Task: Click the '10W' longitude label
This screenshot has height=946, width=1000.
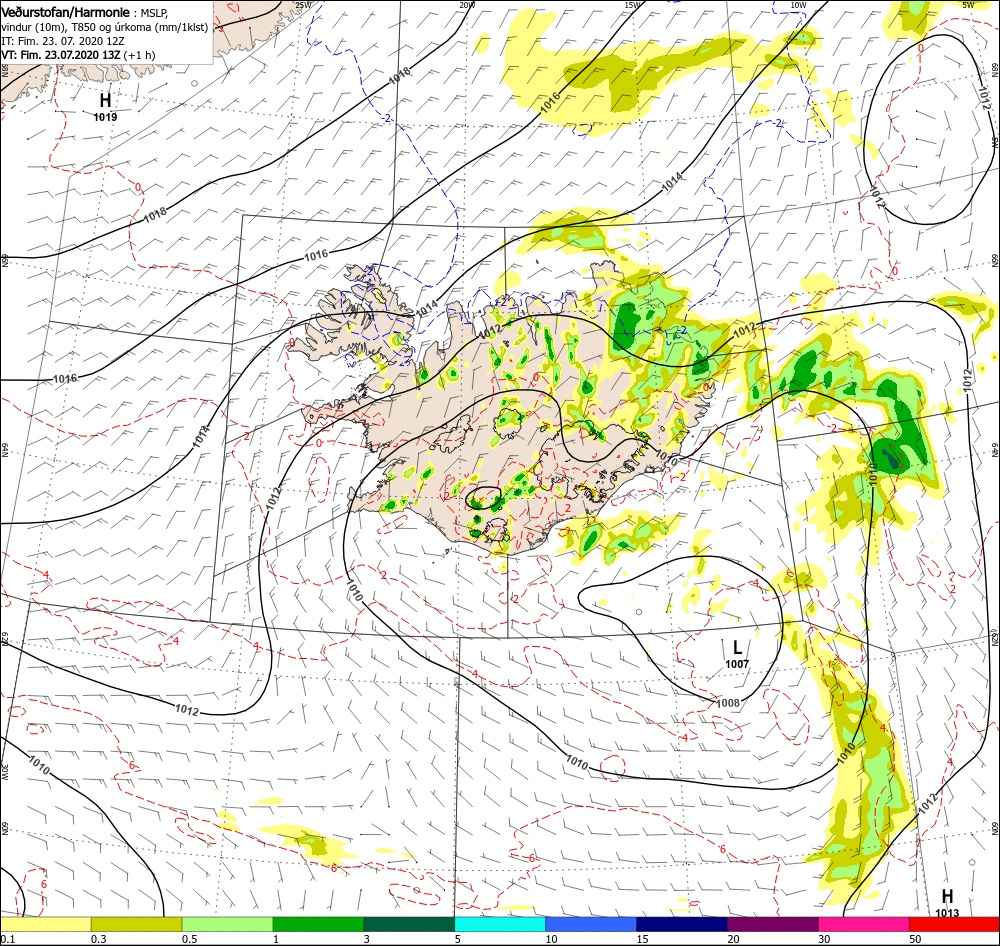Action: pos(798,5)
